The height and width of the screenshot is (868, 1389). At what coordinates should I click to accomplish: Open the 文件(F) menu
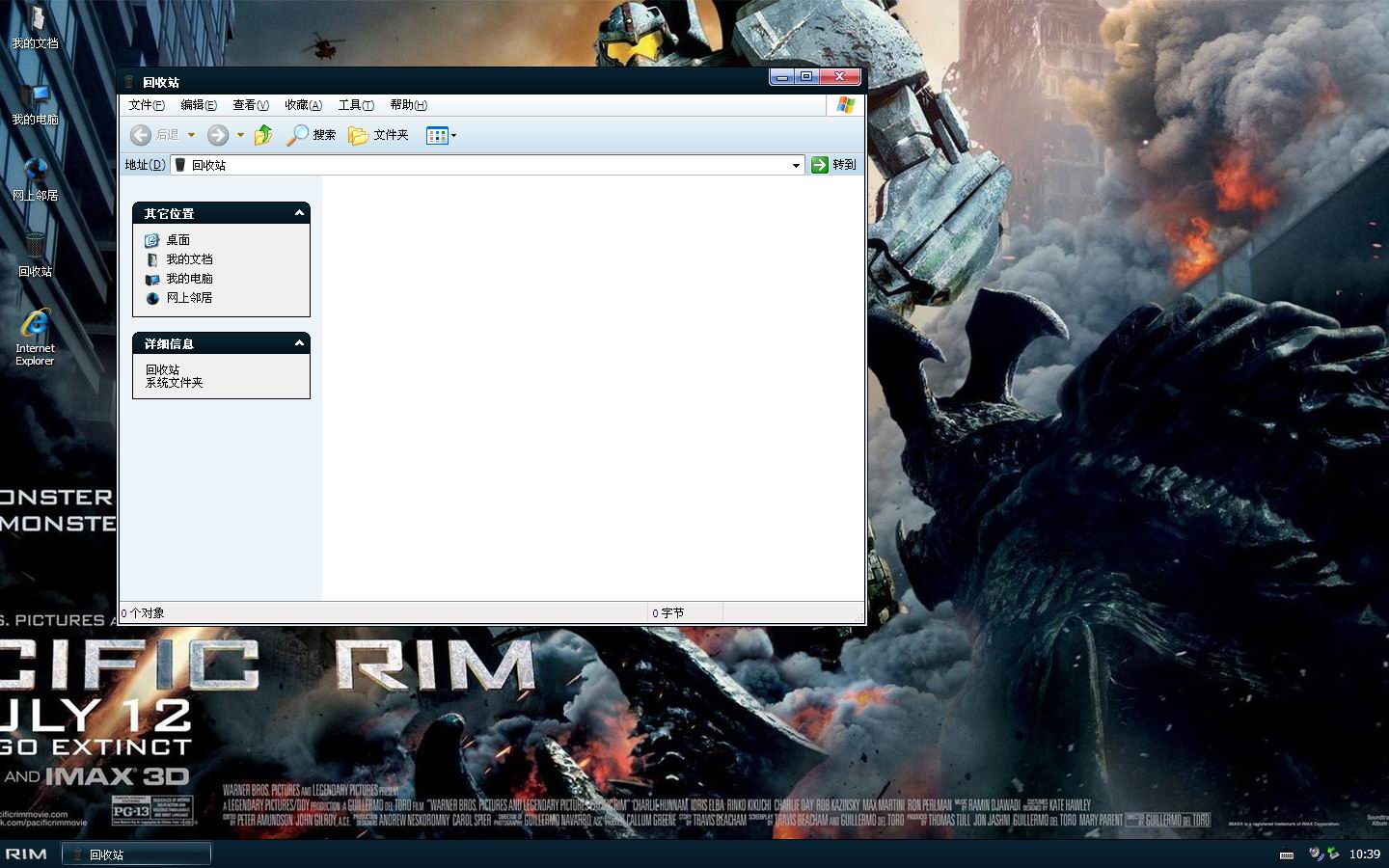coord(147,105)
